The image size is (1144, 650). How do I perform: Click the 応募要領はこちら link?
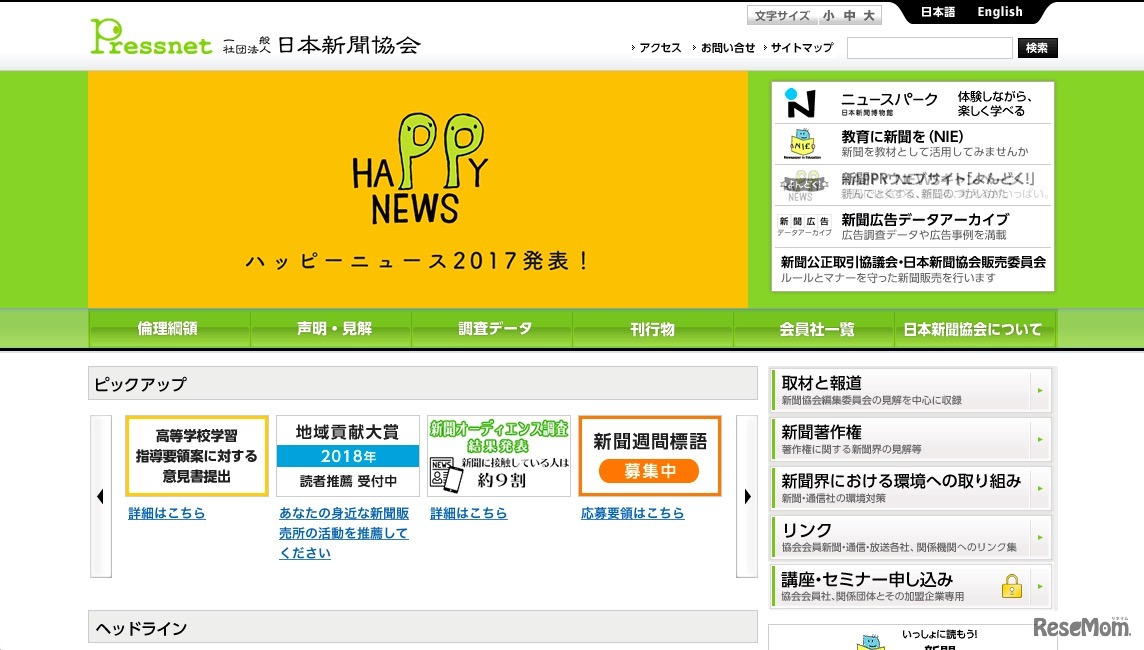point(633,513)
